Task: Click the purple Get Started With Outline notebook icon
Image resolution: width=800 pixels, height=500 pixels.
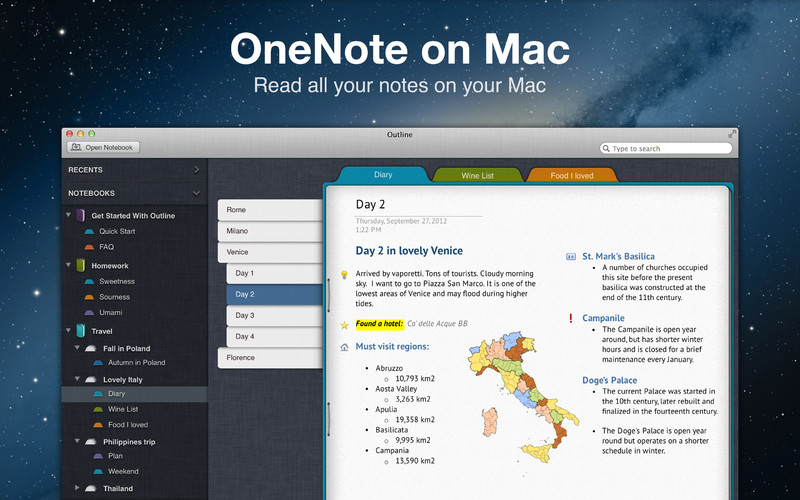Action: coord(81,215)
